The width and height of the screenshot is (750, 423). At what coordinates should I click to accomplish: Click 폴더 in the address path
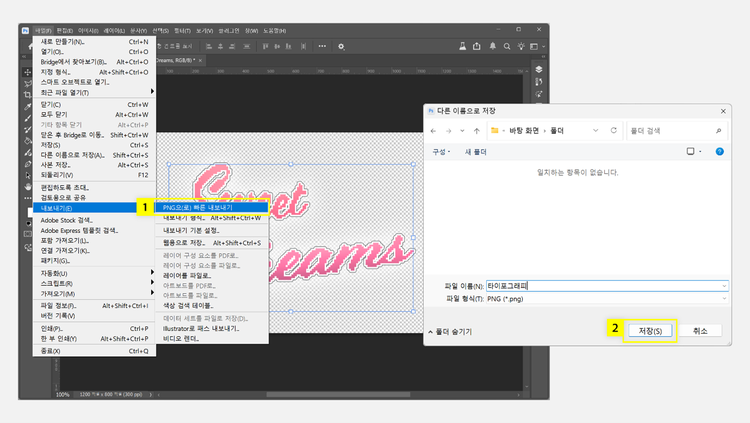pos(557,131)
